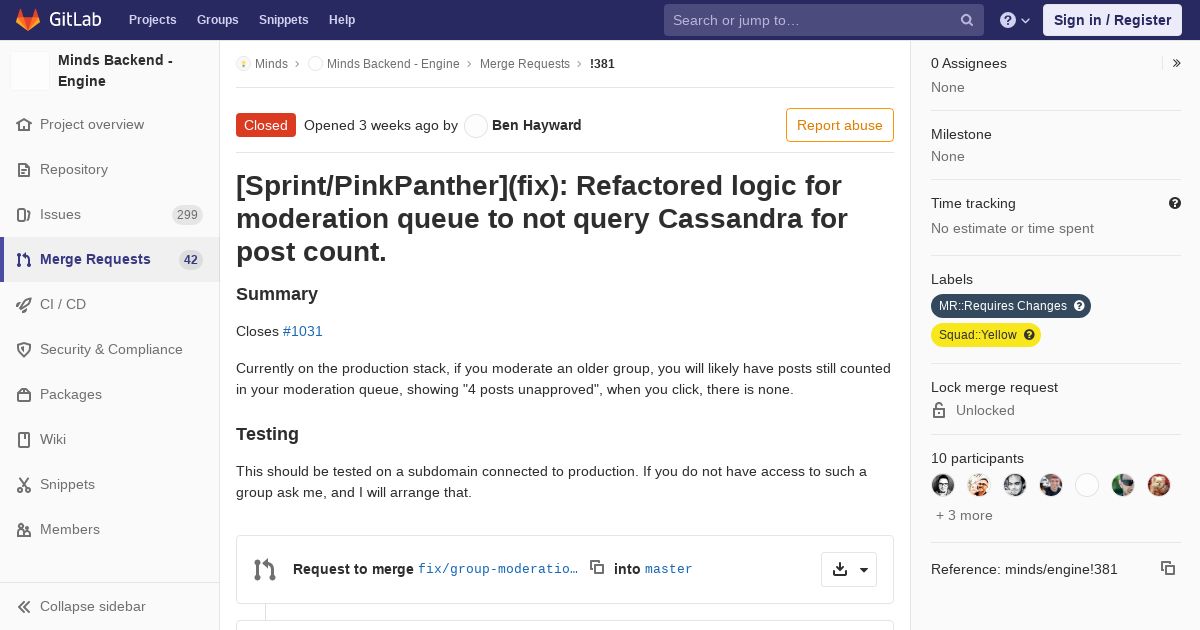Open the download dropdown button
The width and height of the screenshot is (1200, 630).
(849, 569)
